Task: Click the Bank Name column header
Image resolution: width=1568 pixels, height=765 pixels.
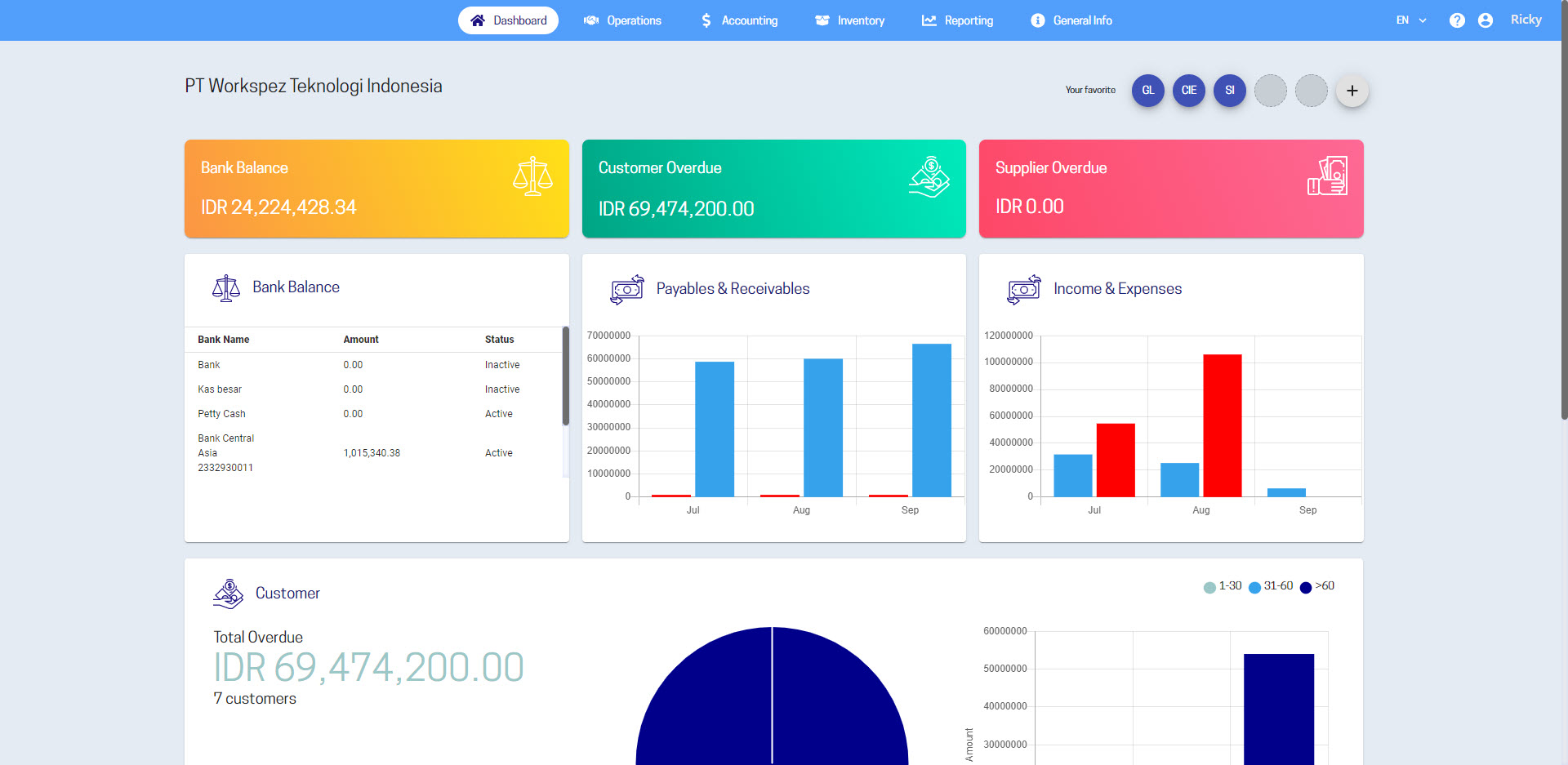Action: pyautogui.click(x=224, y=340)
